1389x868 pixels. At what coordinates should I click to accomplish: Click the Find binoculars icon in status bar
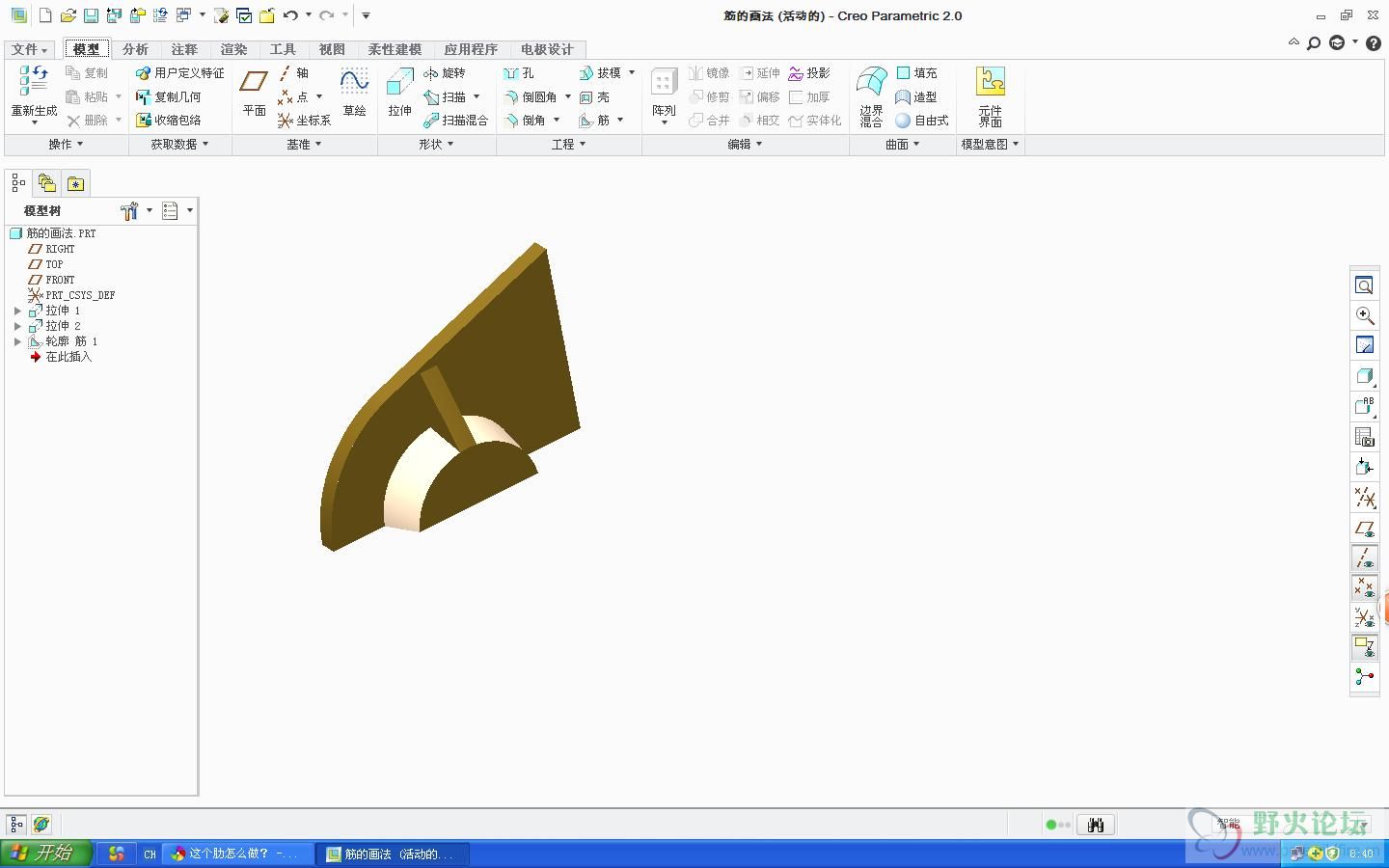click(x=1095, y=825)
